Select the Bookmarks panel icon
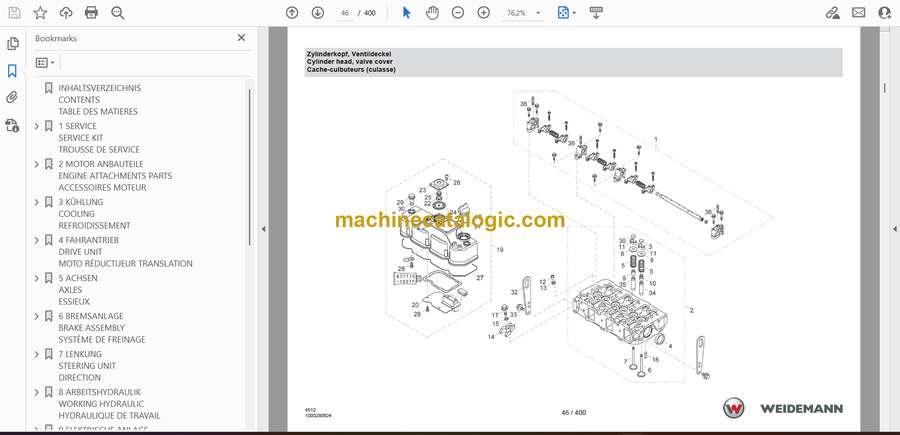Screen dimensions: 900x435 coord(12,71)
